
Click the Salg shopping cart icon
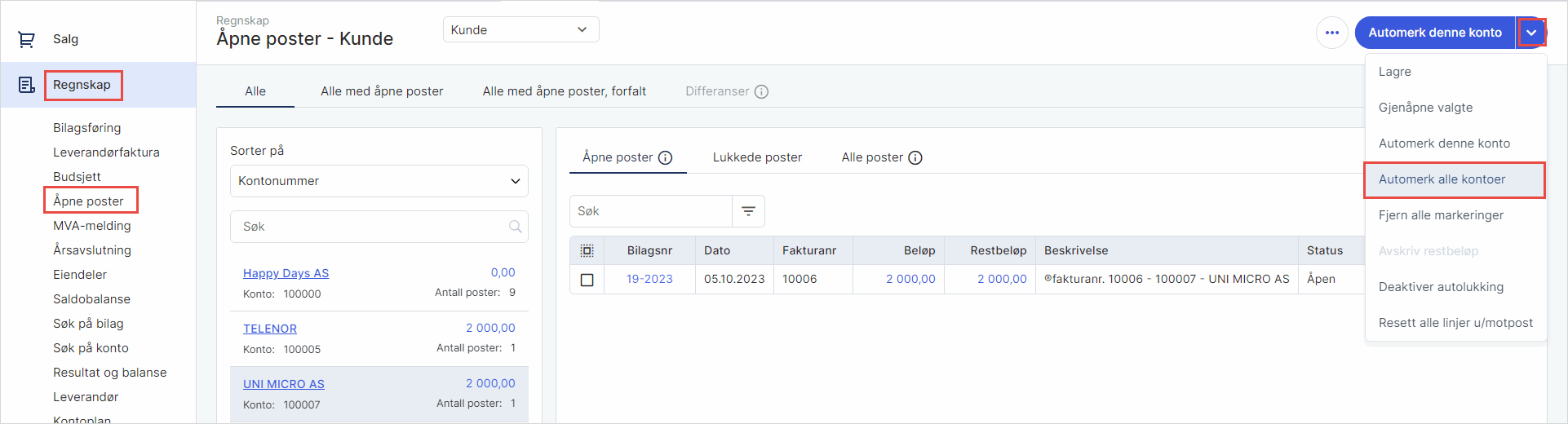26,39
